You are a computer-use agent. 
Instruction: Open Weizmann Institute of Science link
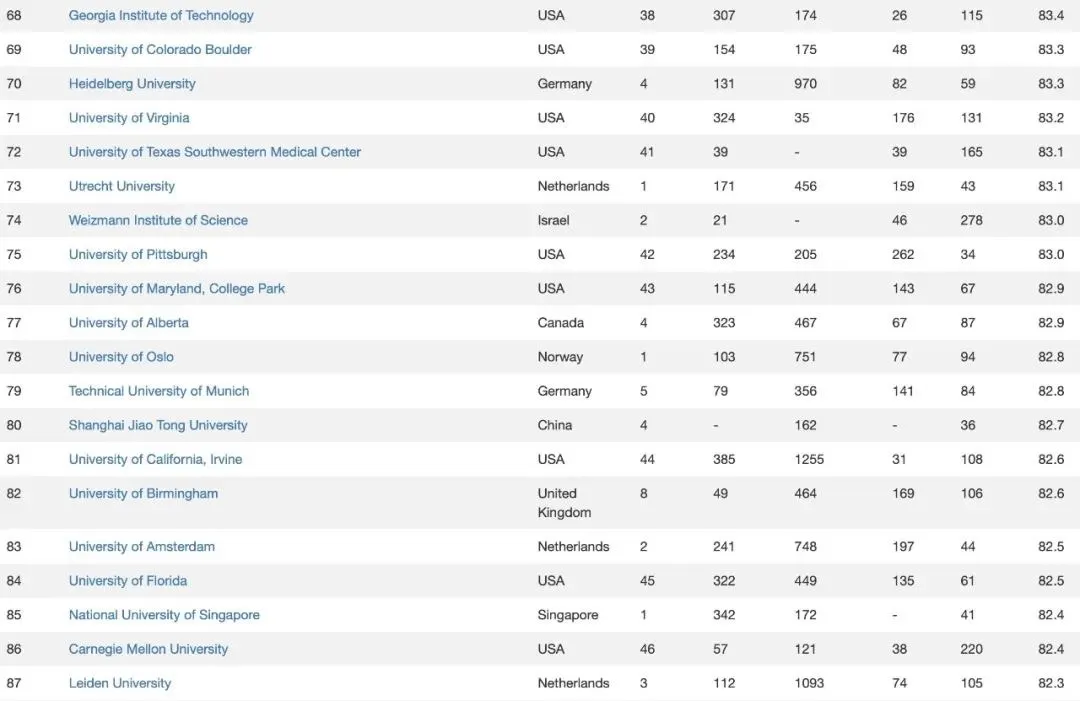(158, 220)
